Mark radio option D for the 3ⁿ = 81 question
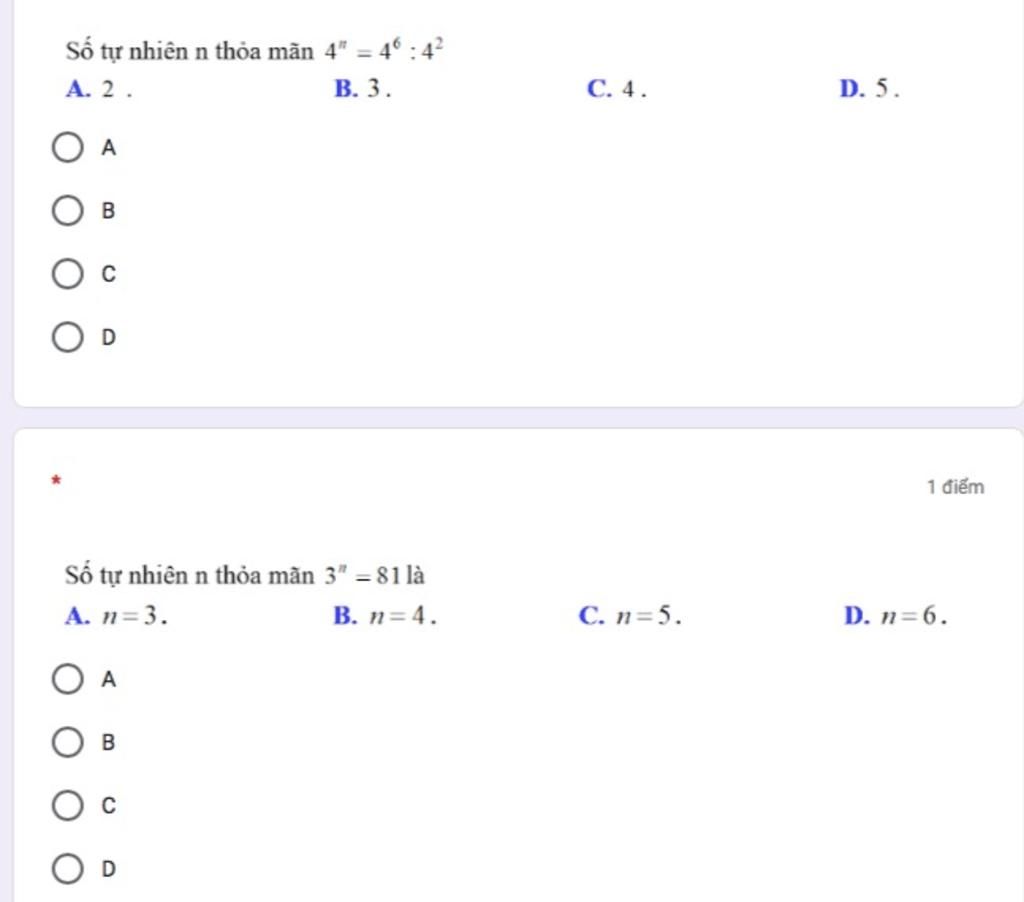Screen dimensions: 1024x902 (67, 869)
